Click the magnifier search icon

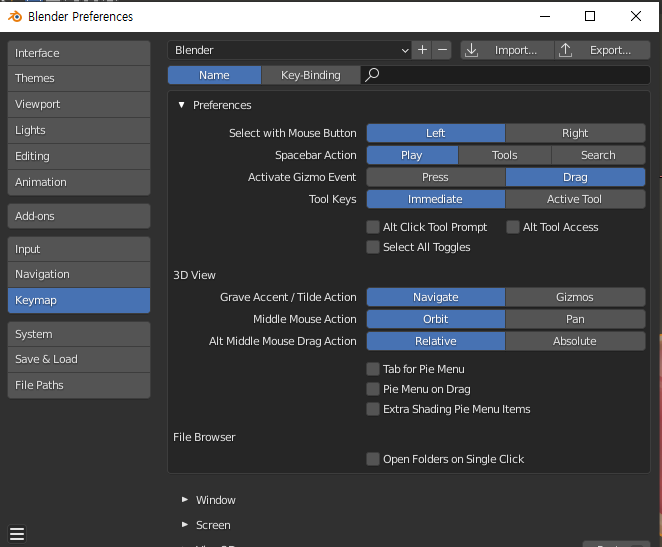pos(372,75)
